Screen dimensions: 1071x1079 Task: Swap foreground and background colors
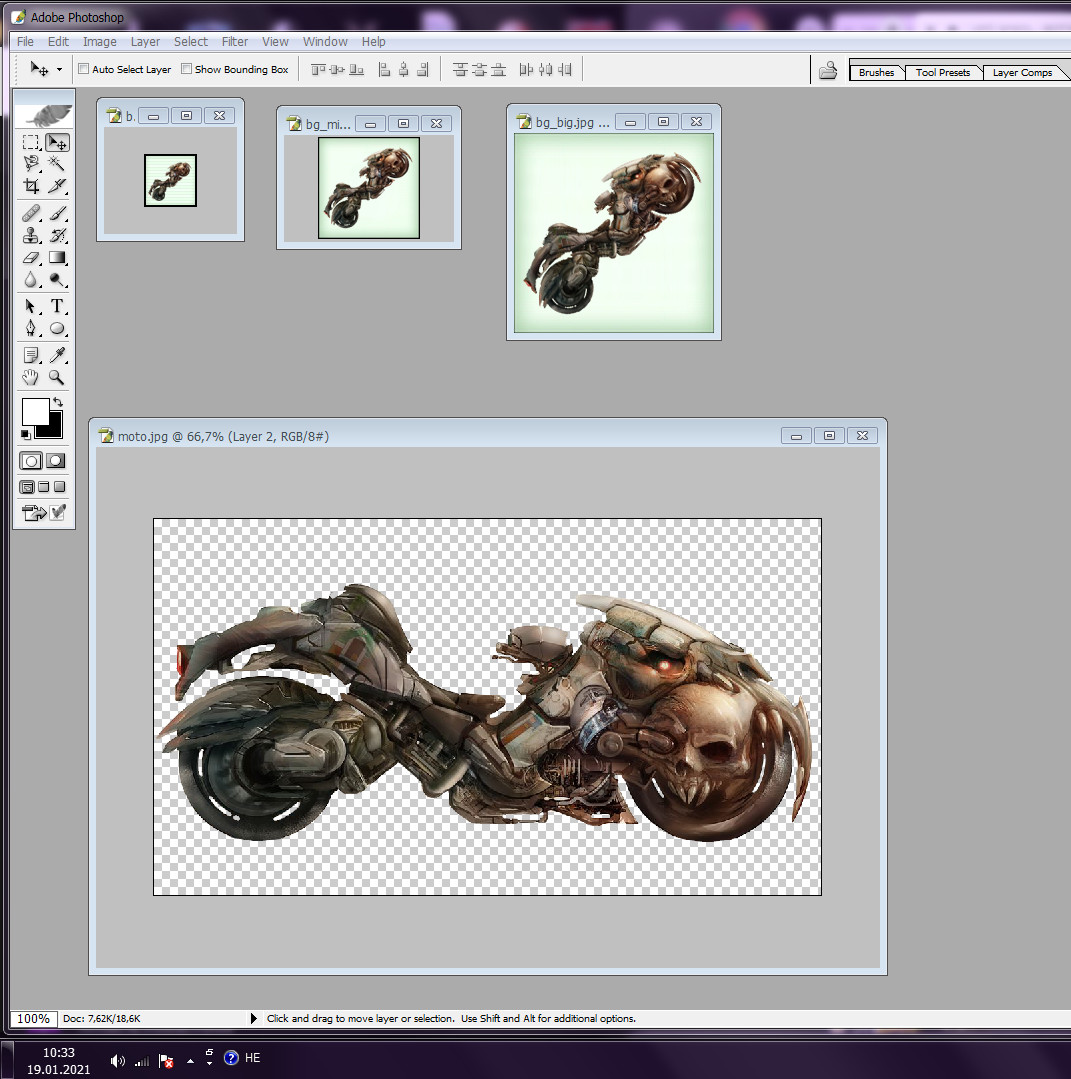click(x=58, y=402)
